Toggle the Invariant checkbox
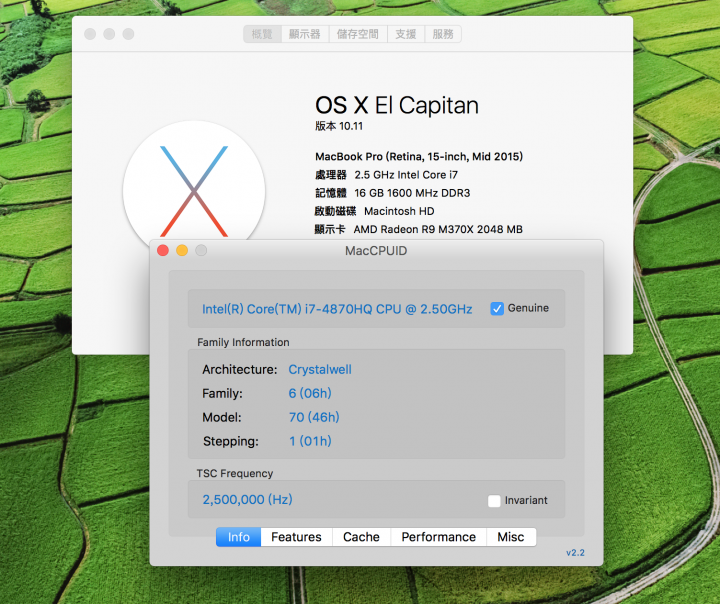 pos(494,501)
